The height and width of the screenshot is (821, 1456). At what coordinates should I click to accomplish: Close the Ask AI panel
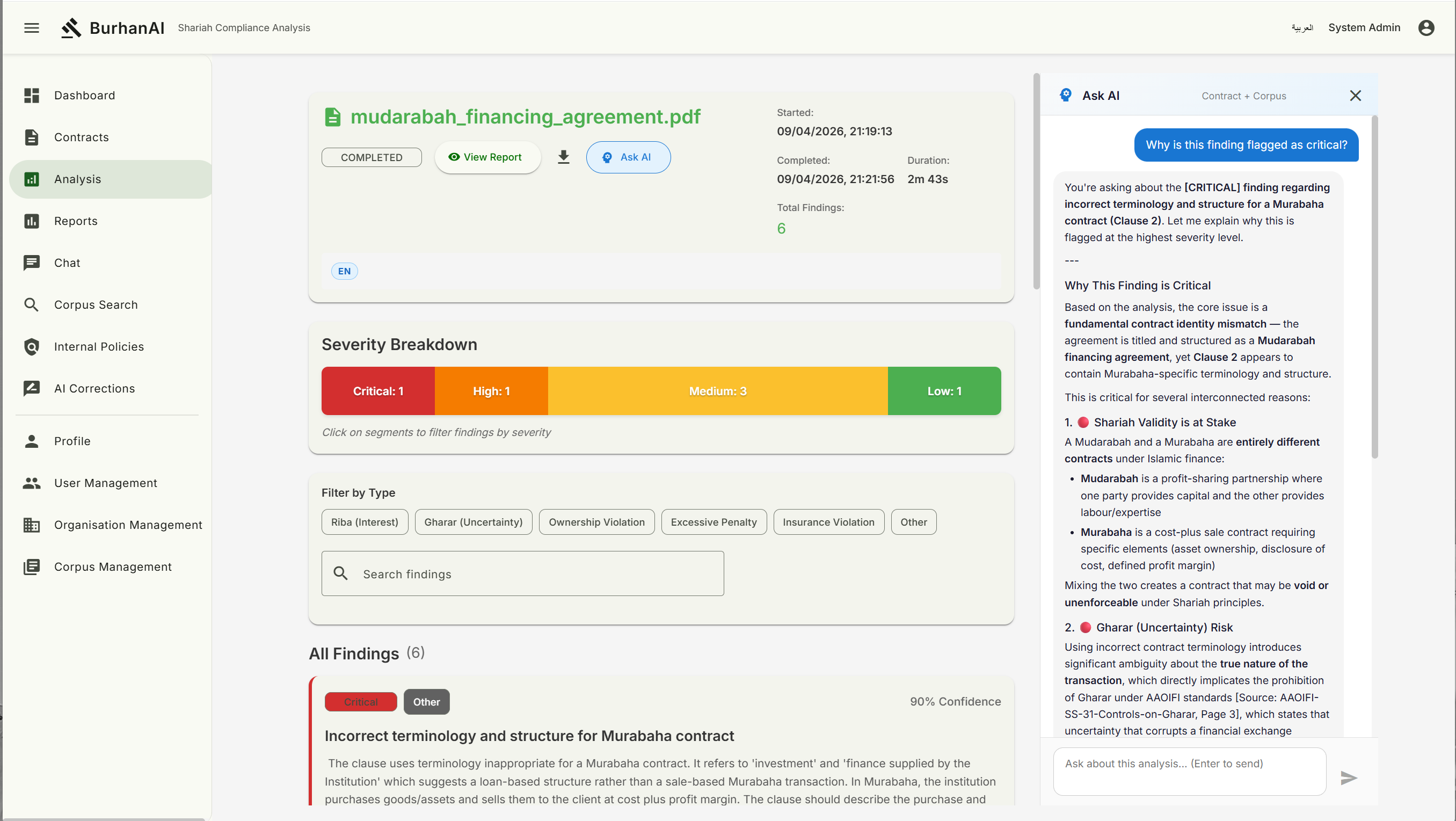1355,96
